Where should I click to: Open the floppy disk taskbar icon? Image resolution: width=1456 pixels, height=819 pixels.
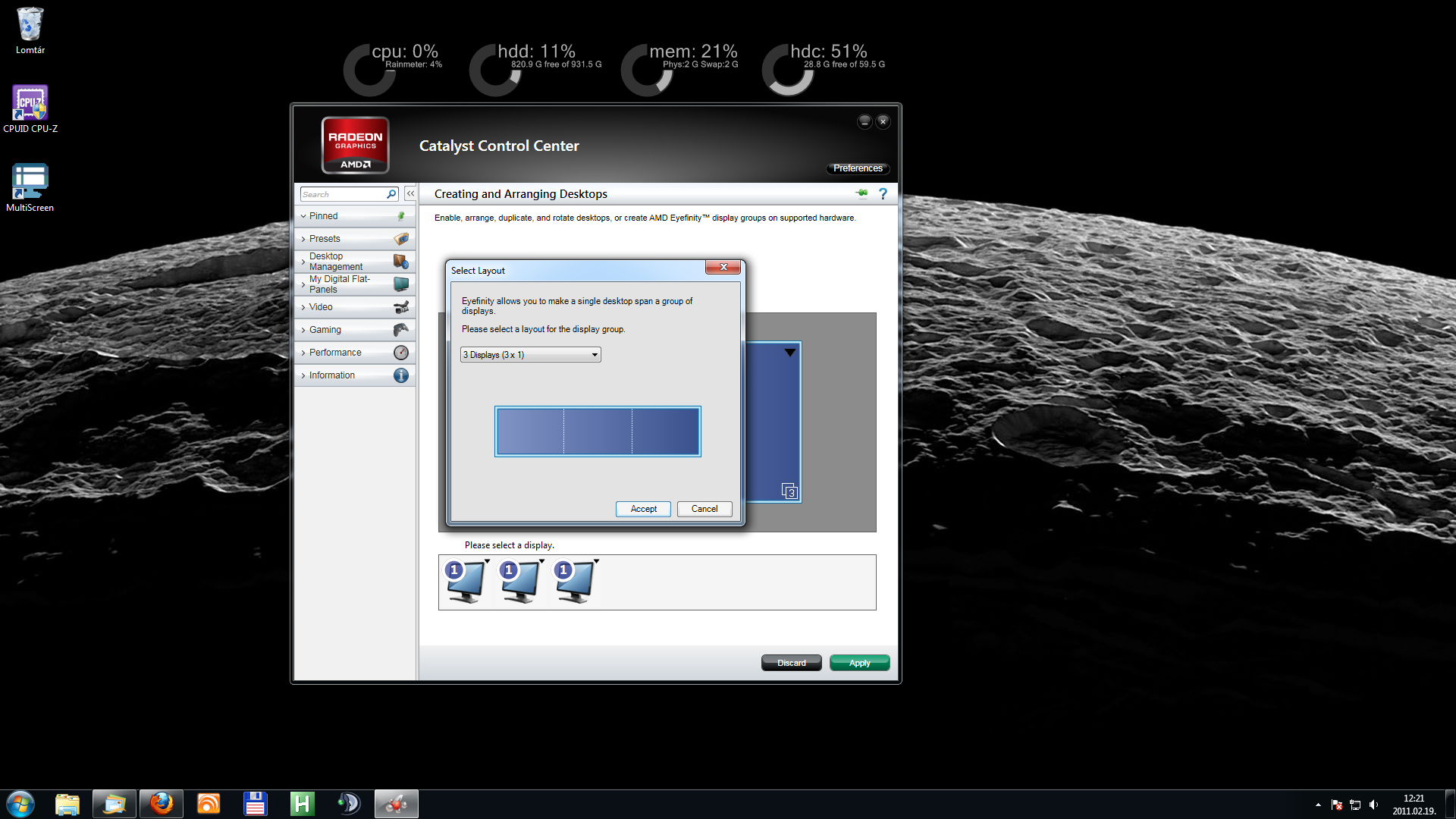[x=256, y=804]
